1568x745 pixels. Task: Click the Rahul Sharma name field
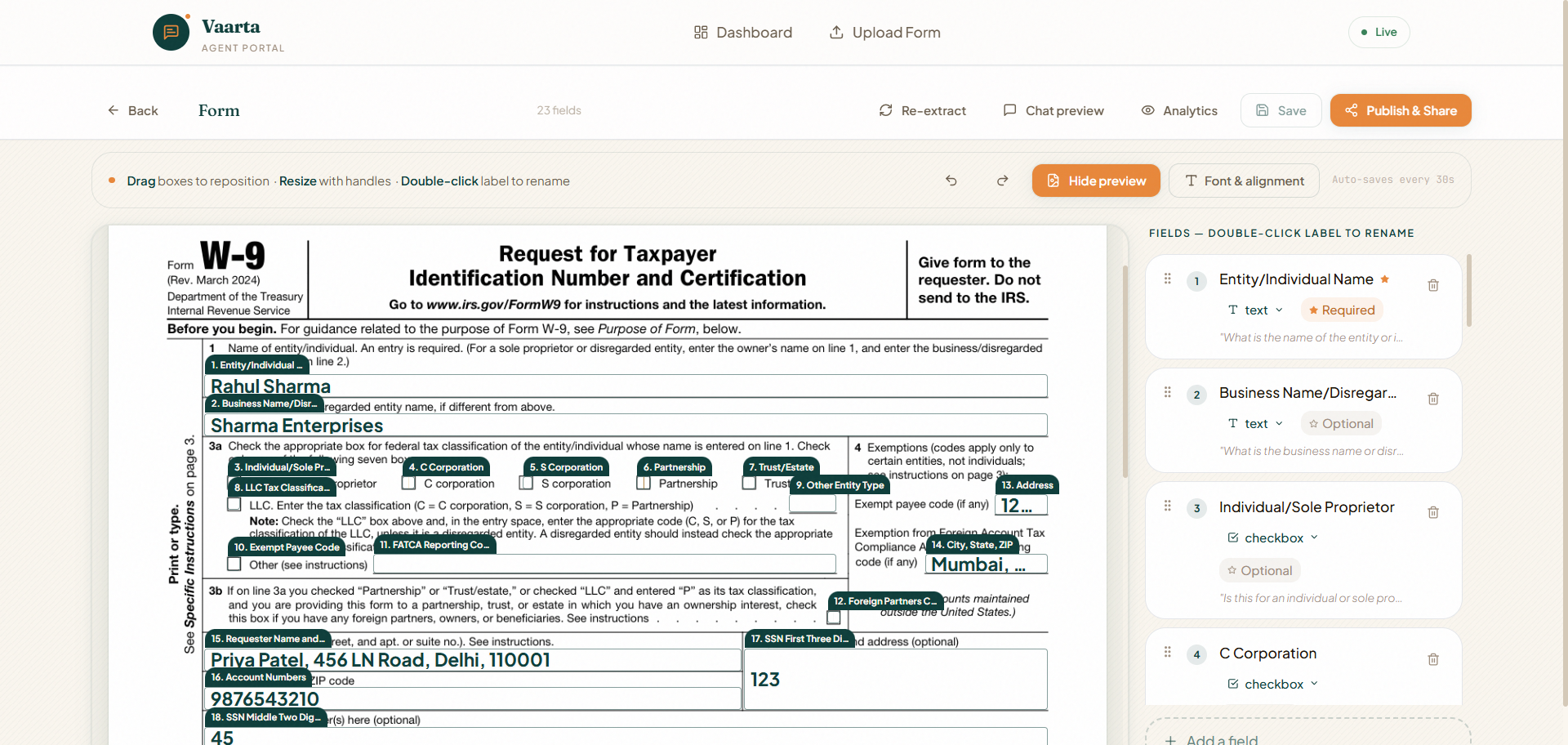pyautogui.click(x=626, y=386)
